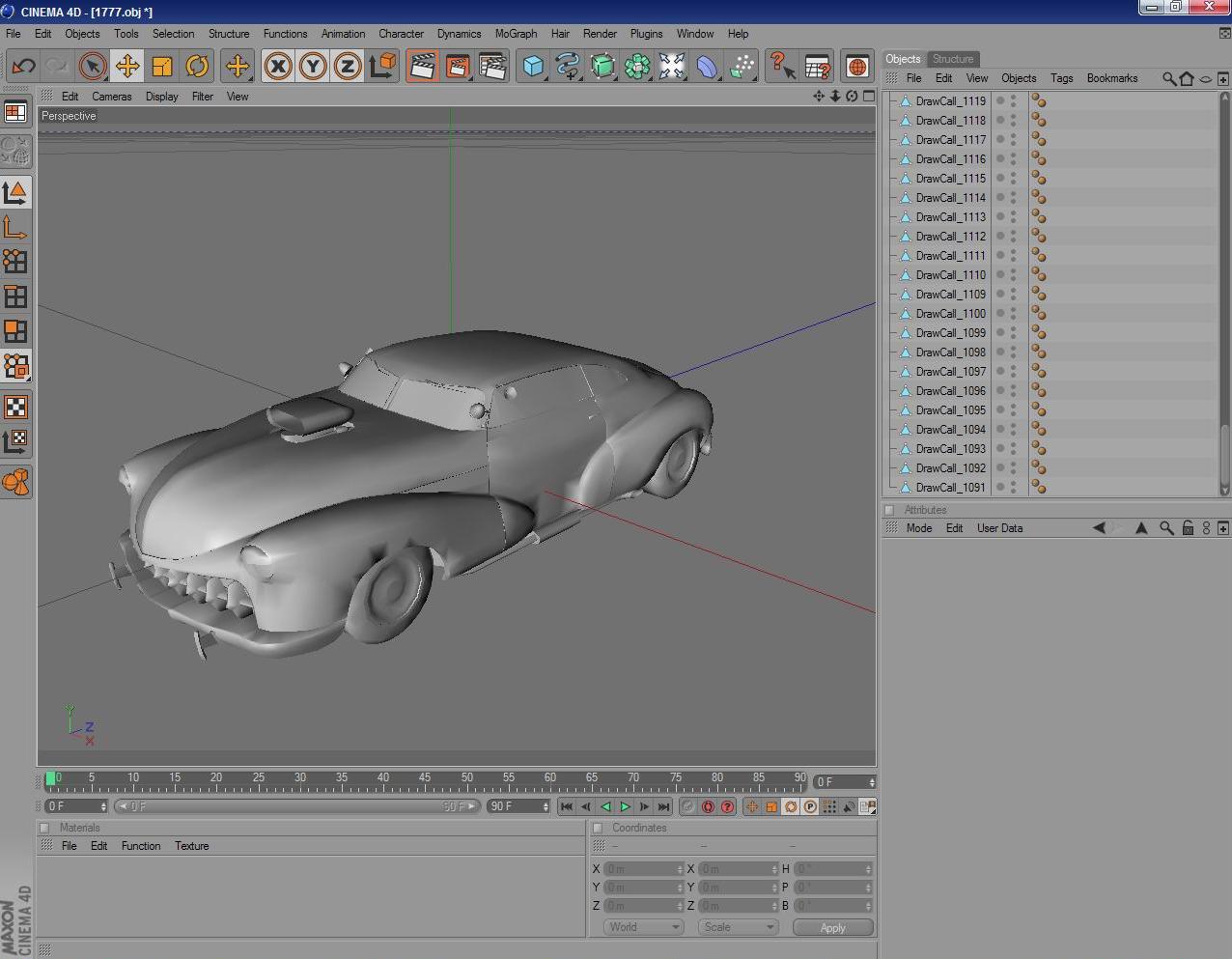Viewport: 1232px width, 959px height.
Task: Click the Undo arrow icon
Action: [23, 66]
